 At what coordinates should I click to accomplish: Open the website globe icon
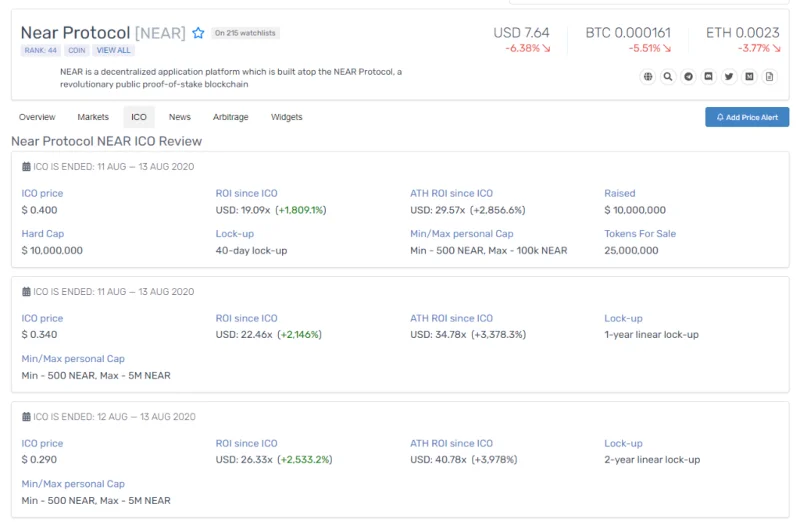(647, 77)
